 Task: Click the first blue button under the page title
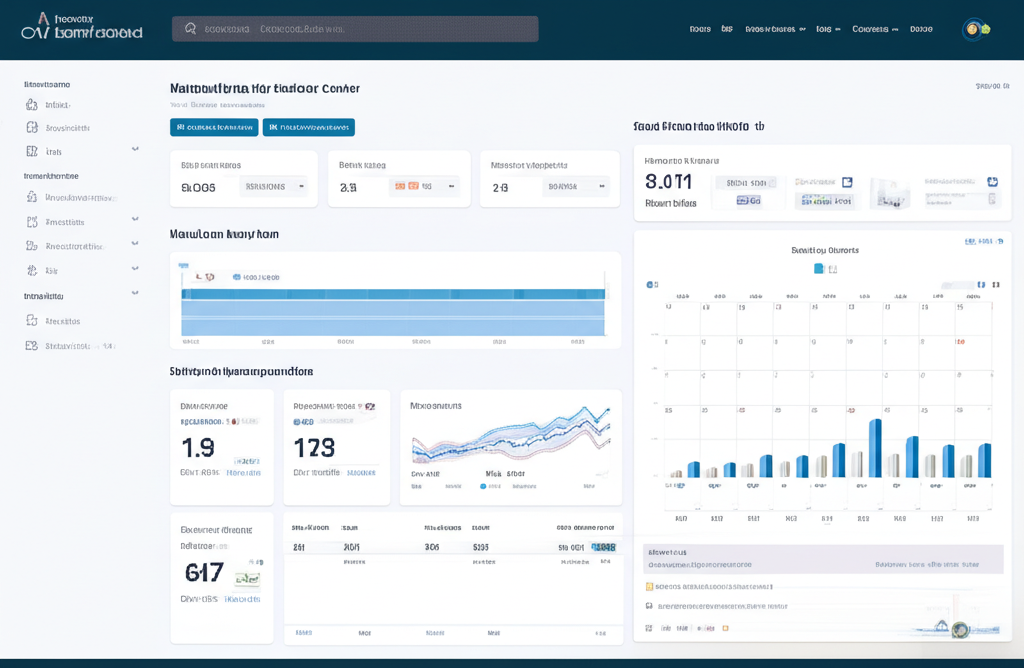(x=214, y=127)
